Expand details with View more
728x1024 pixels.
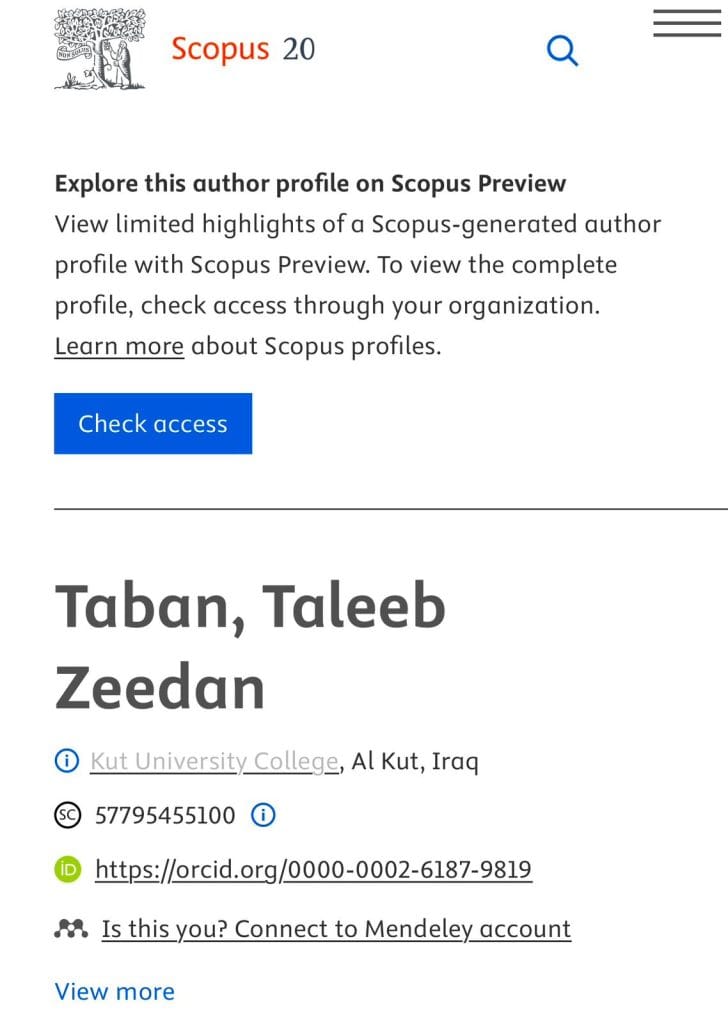click(114, 991)
